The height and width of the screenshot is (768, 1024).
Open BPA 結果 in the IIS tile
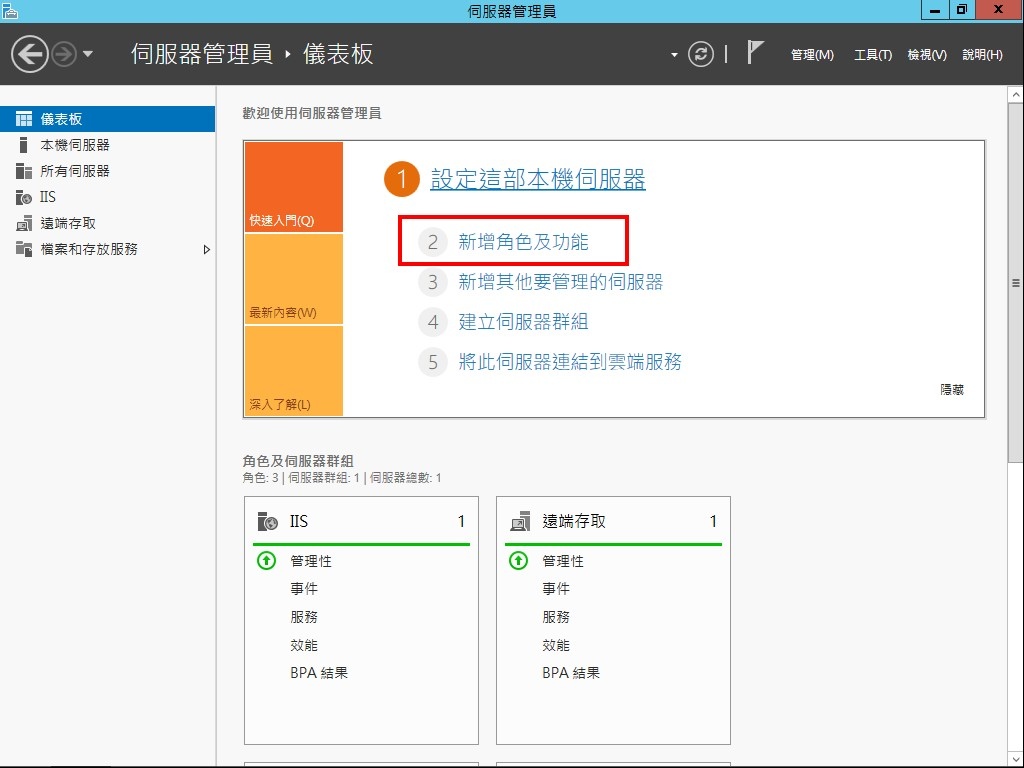pos(319,673)
